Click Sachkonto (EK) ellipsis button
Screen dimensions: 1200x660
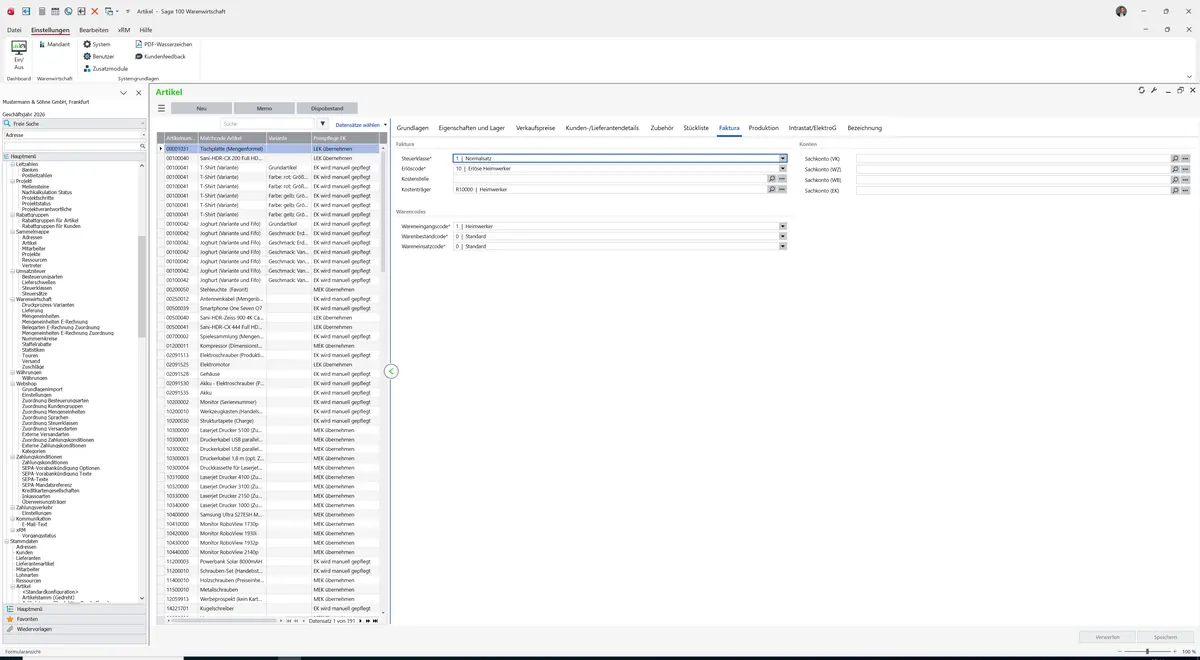pos(1186,190)
